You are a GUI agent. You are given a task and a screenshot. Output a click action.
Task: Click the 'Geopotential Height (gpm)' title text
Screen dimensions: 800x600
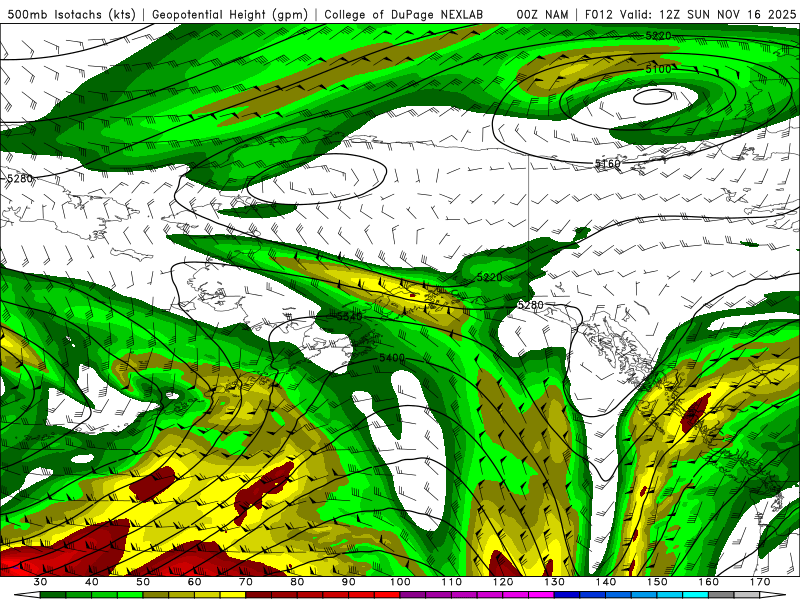coord(230,15)
